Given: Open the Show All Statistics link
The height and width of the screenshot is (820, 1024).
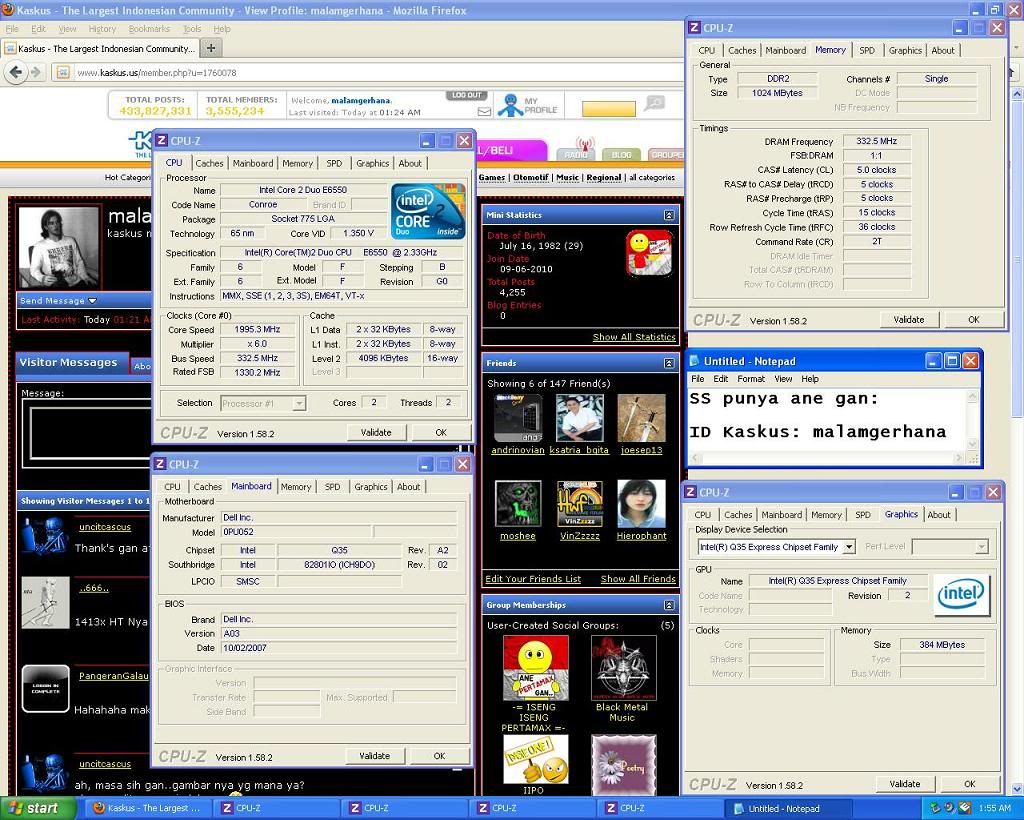Looking at the screenshot, I should [634, 337].
